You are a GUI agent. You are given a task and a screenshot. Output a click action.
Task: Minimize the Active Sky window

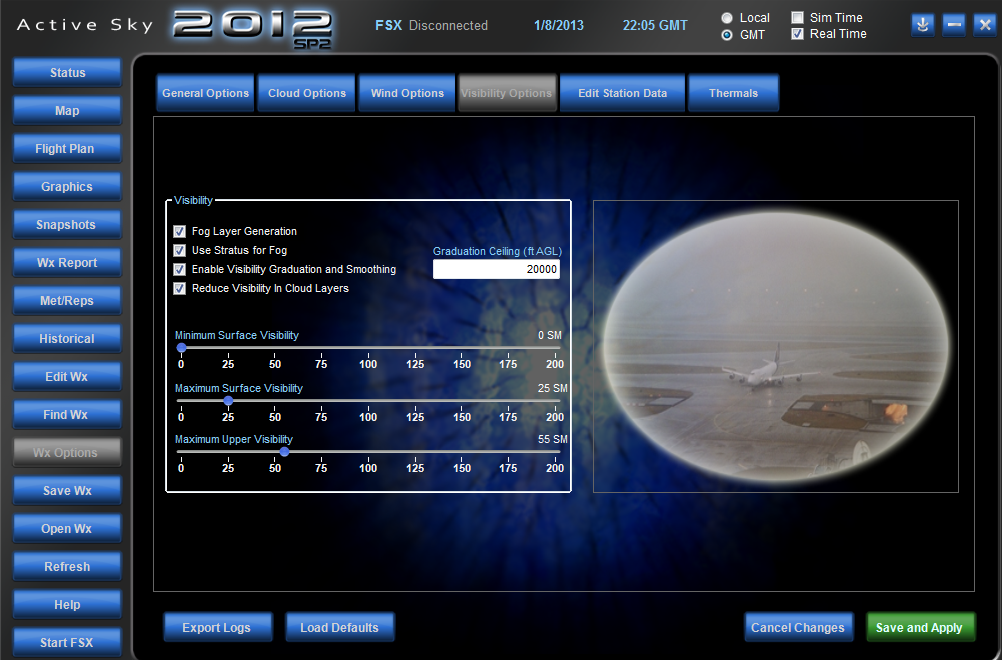coord(953,25)
